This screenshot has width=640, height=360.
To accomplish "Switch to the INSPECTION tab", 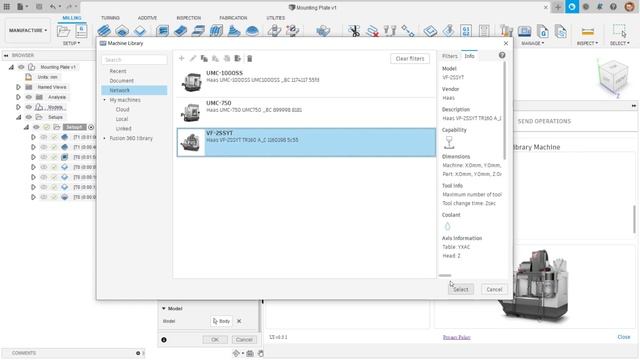I will pyautogui.click(x=189, y=18).
